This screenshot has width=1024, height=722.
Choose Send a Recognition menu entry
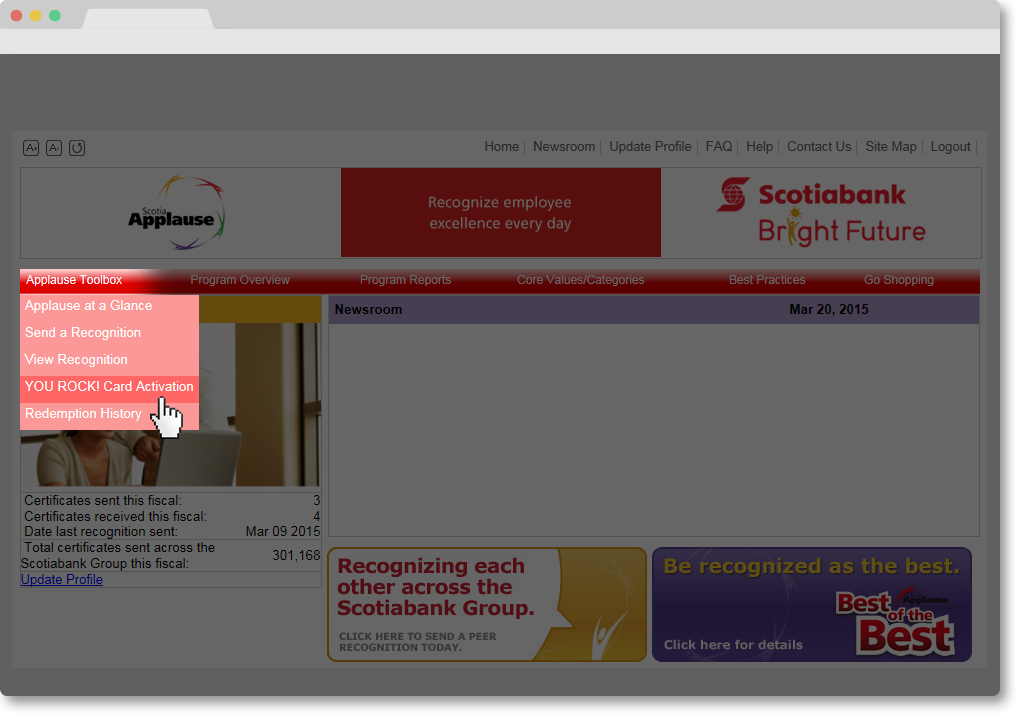109,332
